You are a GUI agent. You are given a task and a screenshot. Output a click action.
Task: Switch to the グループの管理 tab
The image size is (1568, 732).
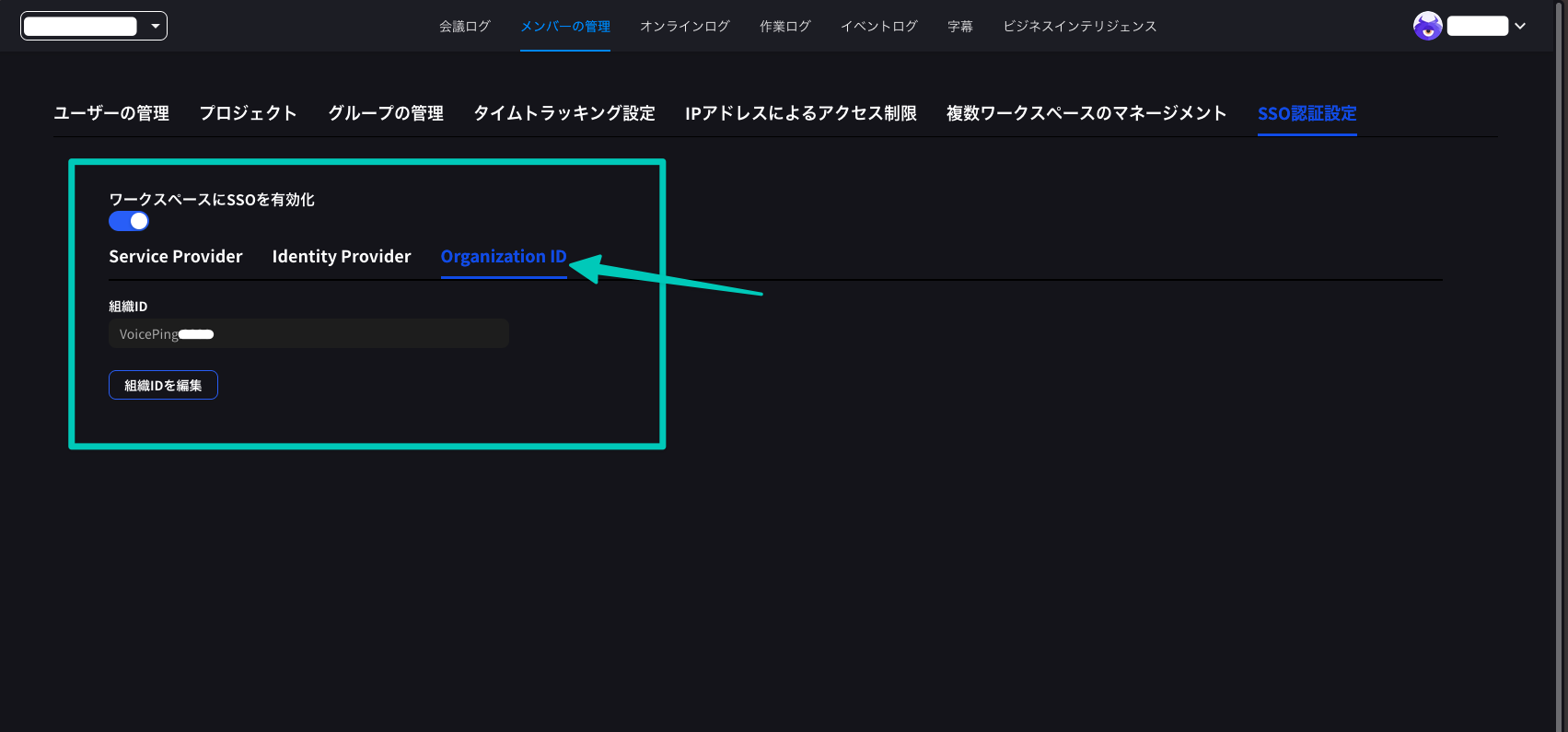click(386, 113)
